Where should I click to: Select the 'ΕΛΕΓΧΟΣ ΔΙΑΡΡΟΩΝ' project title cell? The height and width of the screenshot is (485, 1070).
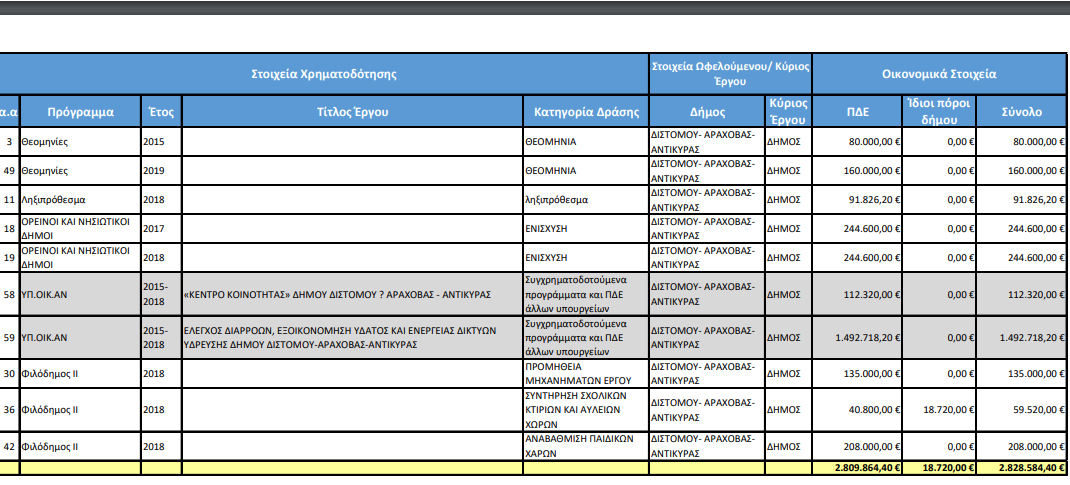pos(352,337)
